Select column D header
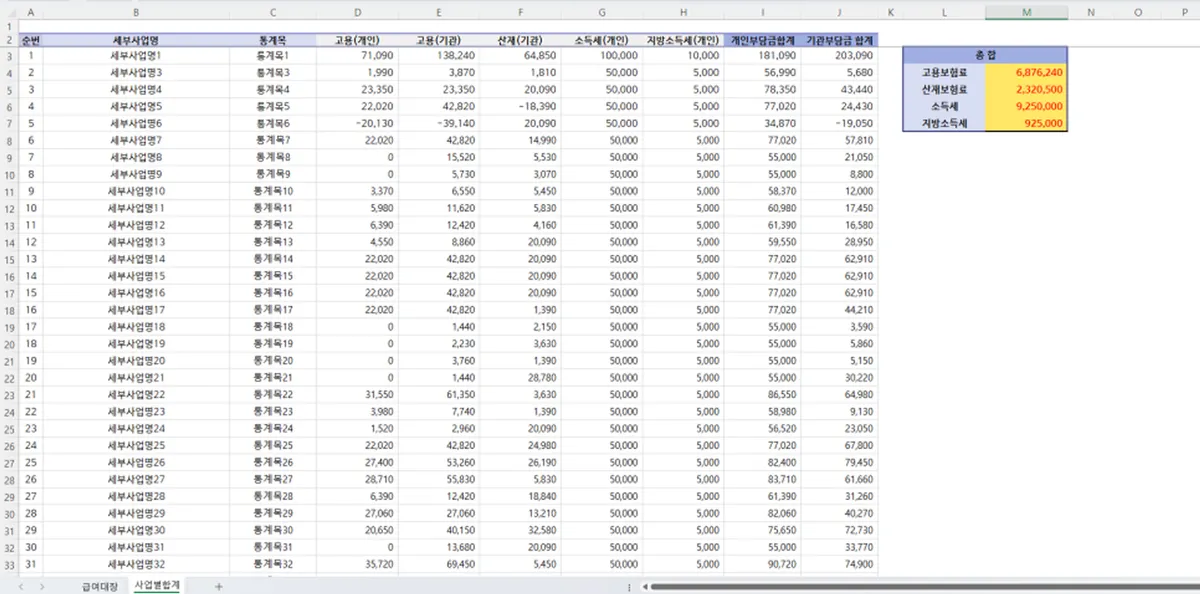This screenshot has height=594, width=1200. tap(357, 13)
